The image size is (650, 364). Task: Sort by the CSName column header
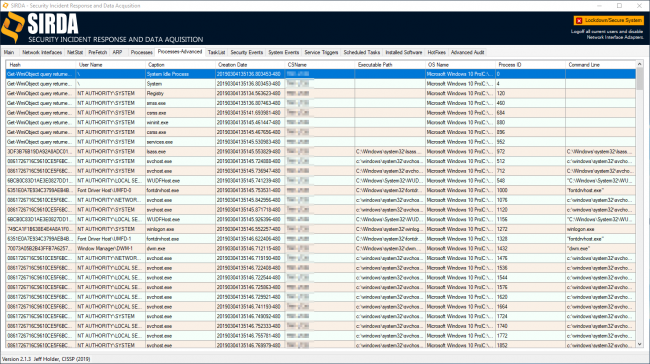pyautogui.click(x=320, y=65)
